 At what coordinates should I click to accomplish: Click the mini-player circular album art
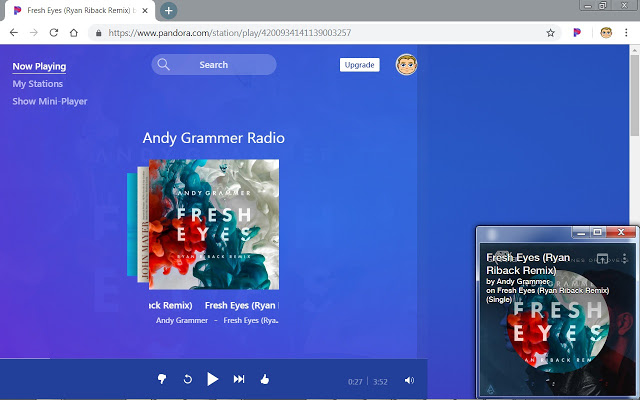point(558,322)
